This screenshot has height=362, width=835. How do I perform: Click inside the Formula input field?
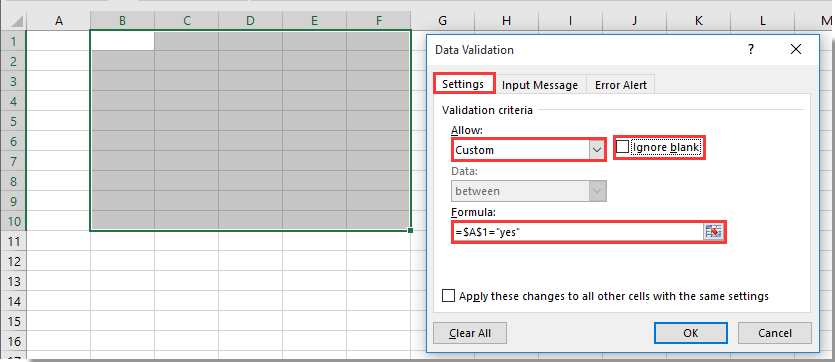point(578,232)
